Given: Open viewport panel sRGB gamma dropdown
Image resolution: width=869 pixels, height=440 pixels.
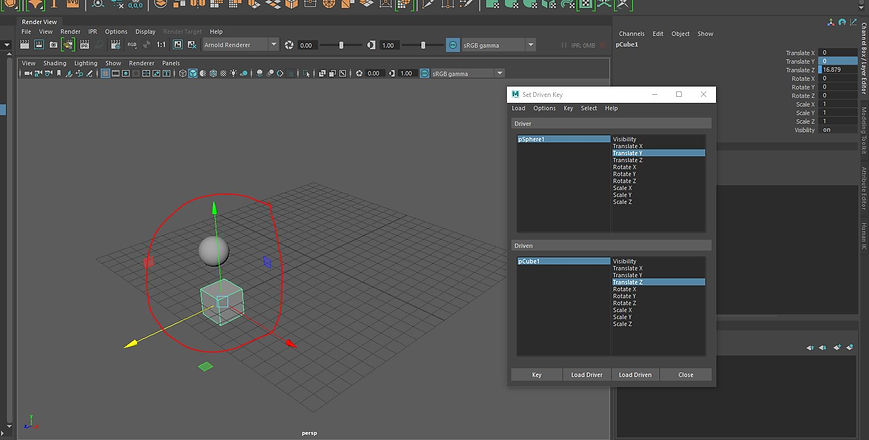Looking at the screenshot, I should 467,73.
